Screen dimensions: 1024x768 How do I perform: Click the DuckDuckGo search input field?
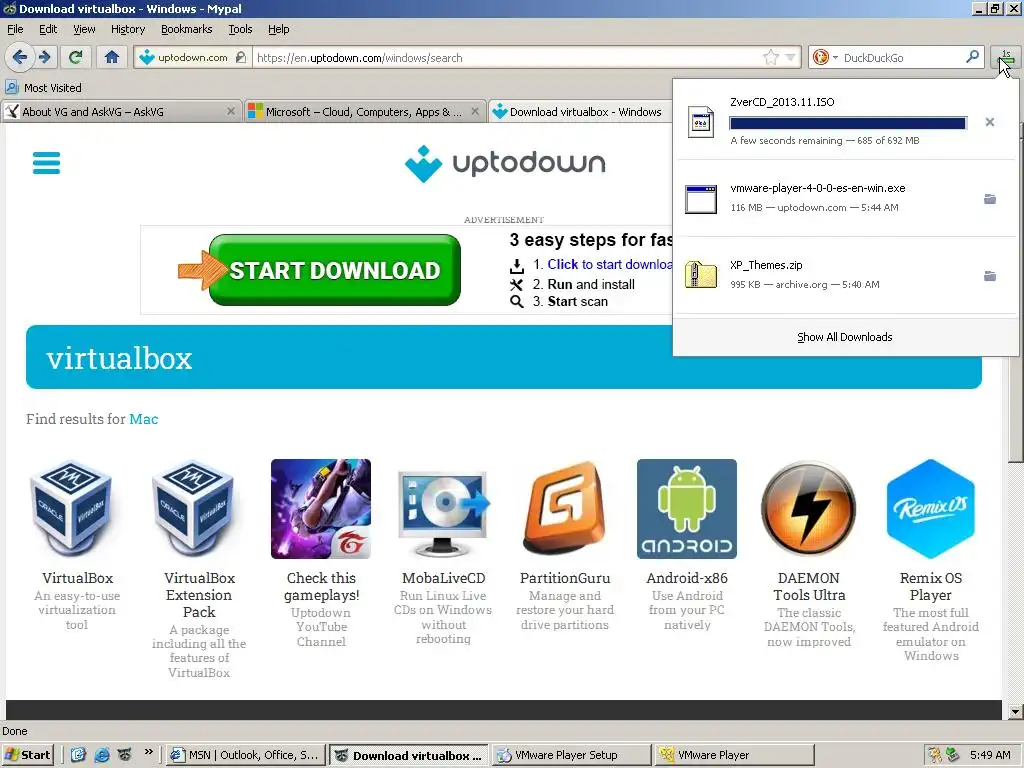[901, 57]
